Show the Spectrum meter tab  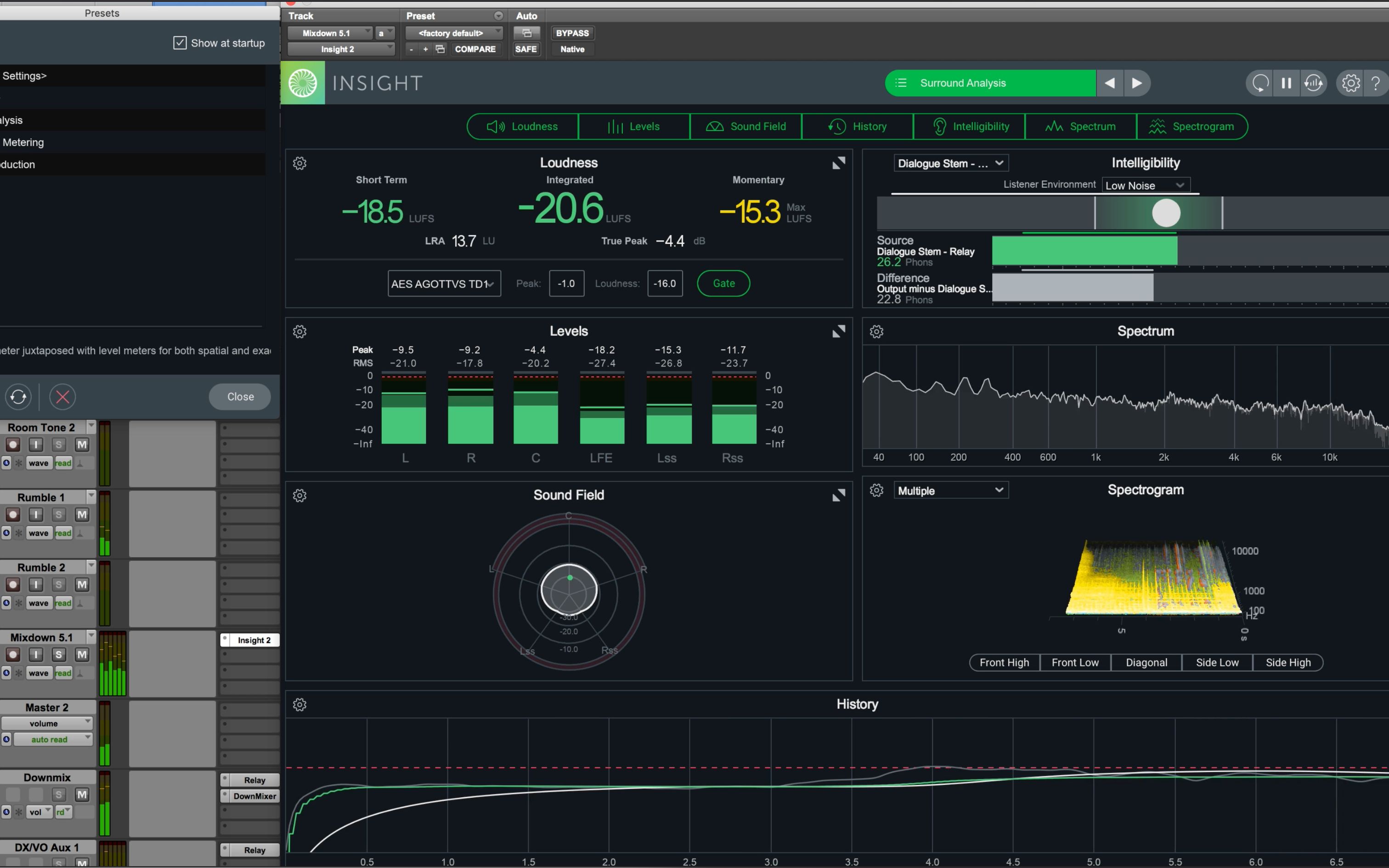pyautogui.click(x=1081, y=127)
